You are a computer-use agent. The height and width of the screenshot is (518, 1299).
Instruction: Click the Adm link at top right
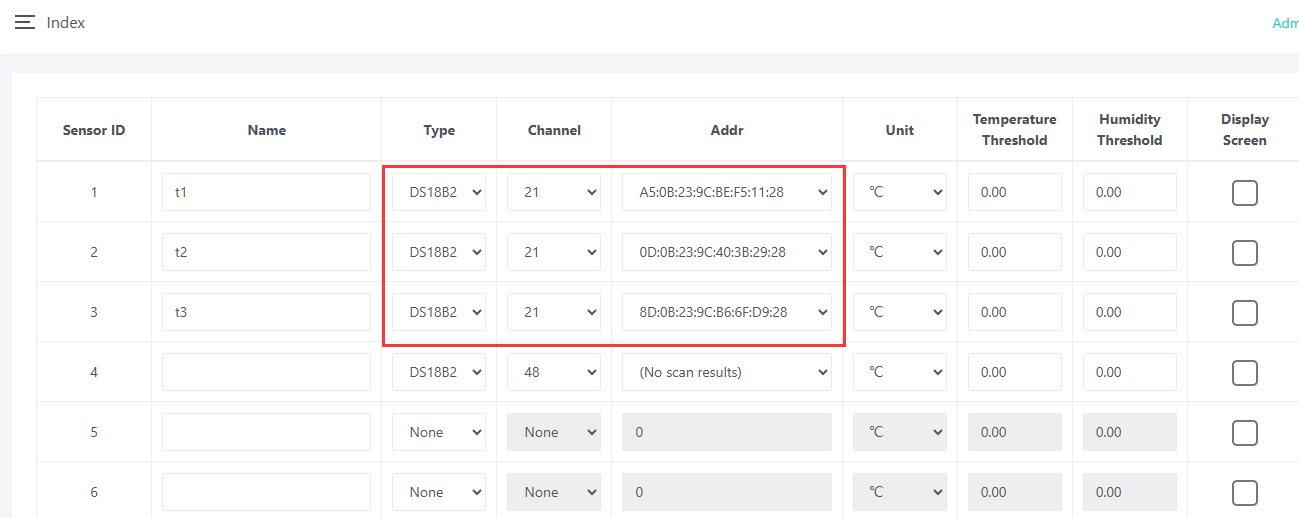click(1285, 23)
